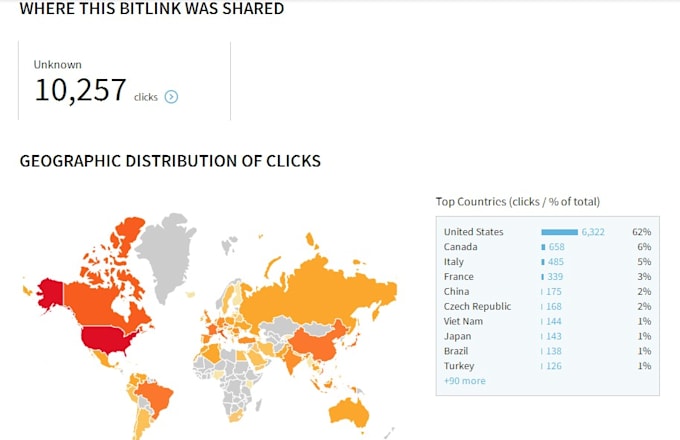Expand the '+90 more' countries list
Viewport: 680px width, 440px height.
[465, 381]
